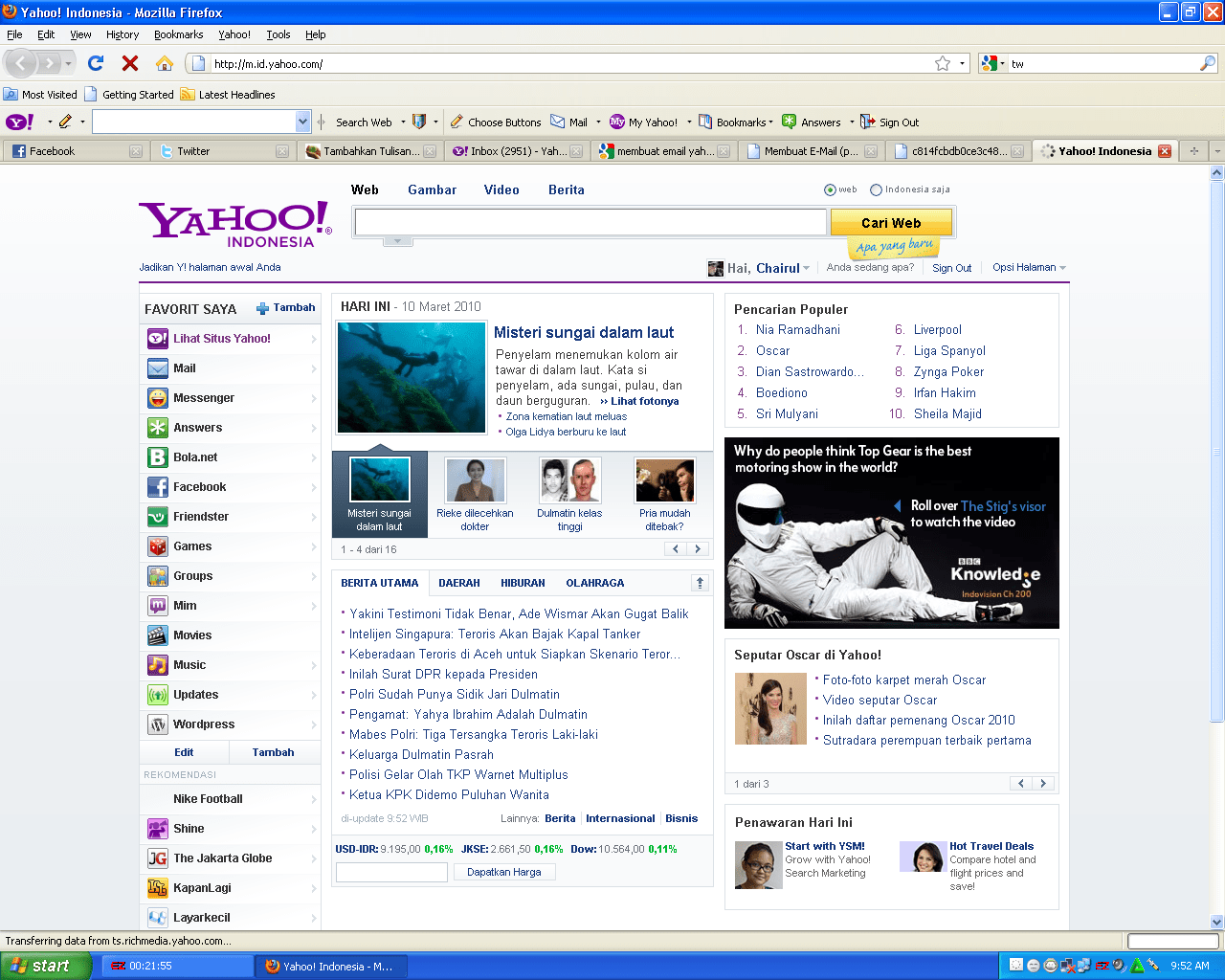The height and width of the screenshot is (980, 1225).
Task: Expand the panel below the Yahoo search box
Action: (398, 241)
